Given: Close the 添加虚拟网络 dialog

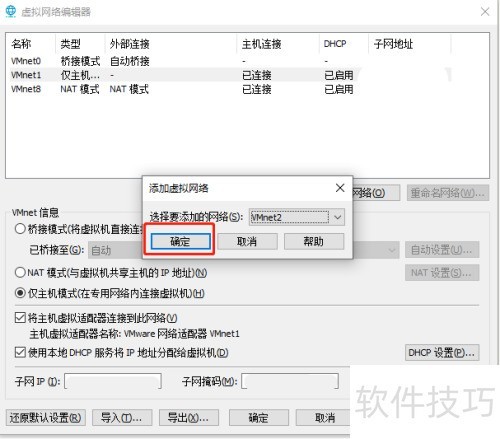Looking at the screenshot, I should tap(340, 188).
